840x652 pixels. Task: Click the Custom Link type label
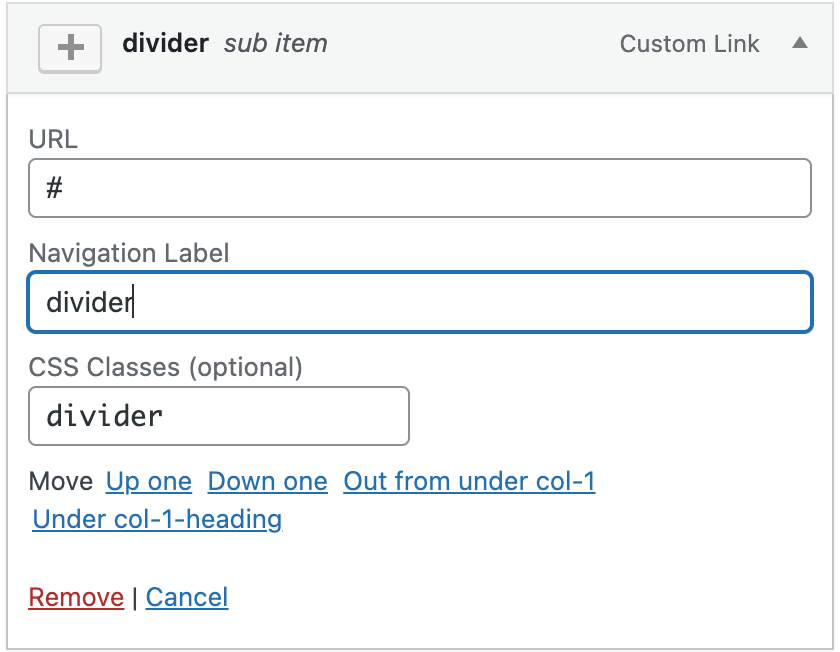[689, 44]
